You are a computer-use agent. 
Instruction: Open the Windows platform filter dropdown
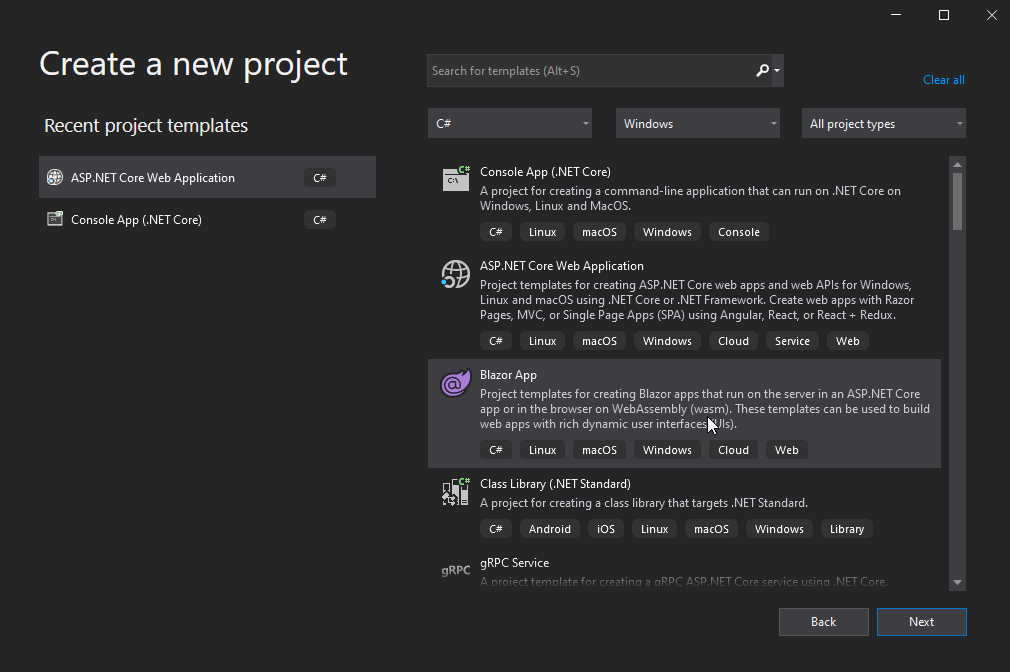pyautogui.click(x=698, y=123)
